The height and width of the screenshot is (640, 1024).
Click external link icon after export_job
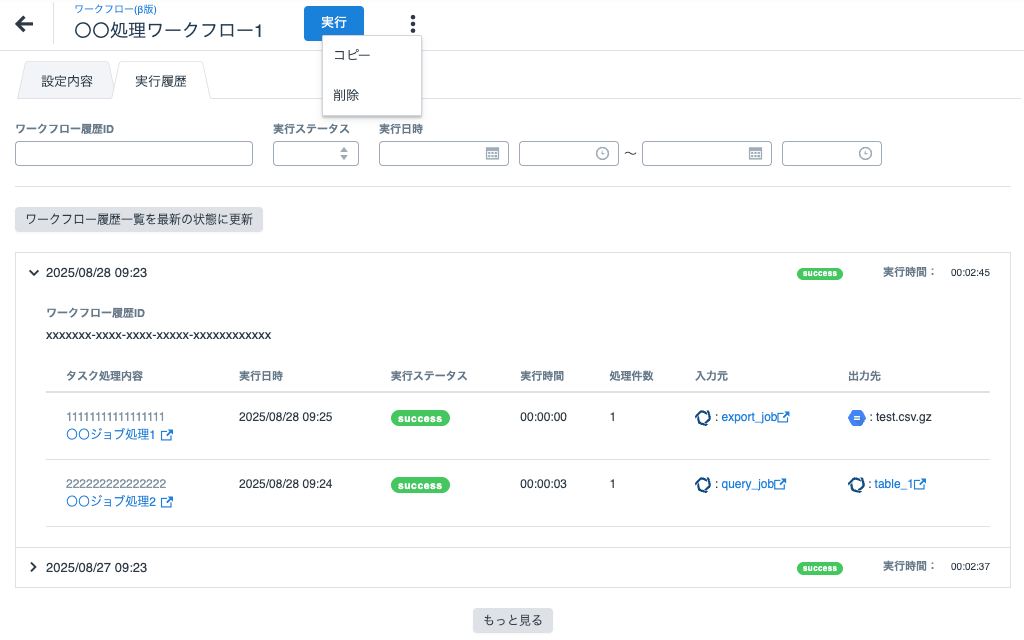pyautogui.click(x=784, y=417)
